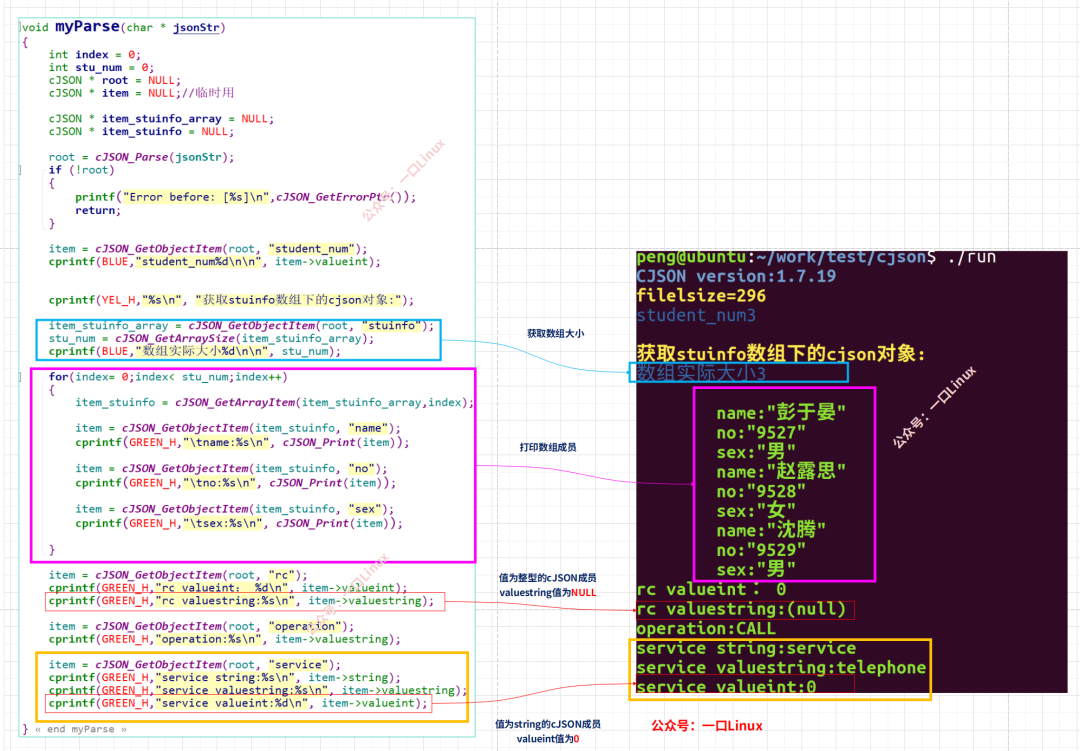Click the GetObjectItem(item_stuinfo, "sex") line
This screenshot has width=1080, height=751.
235,509
